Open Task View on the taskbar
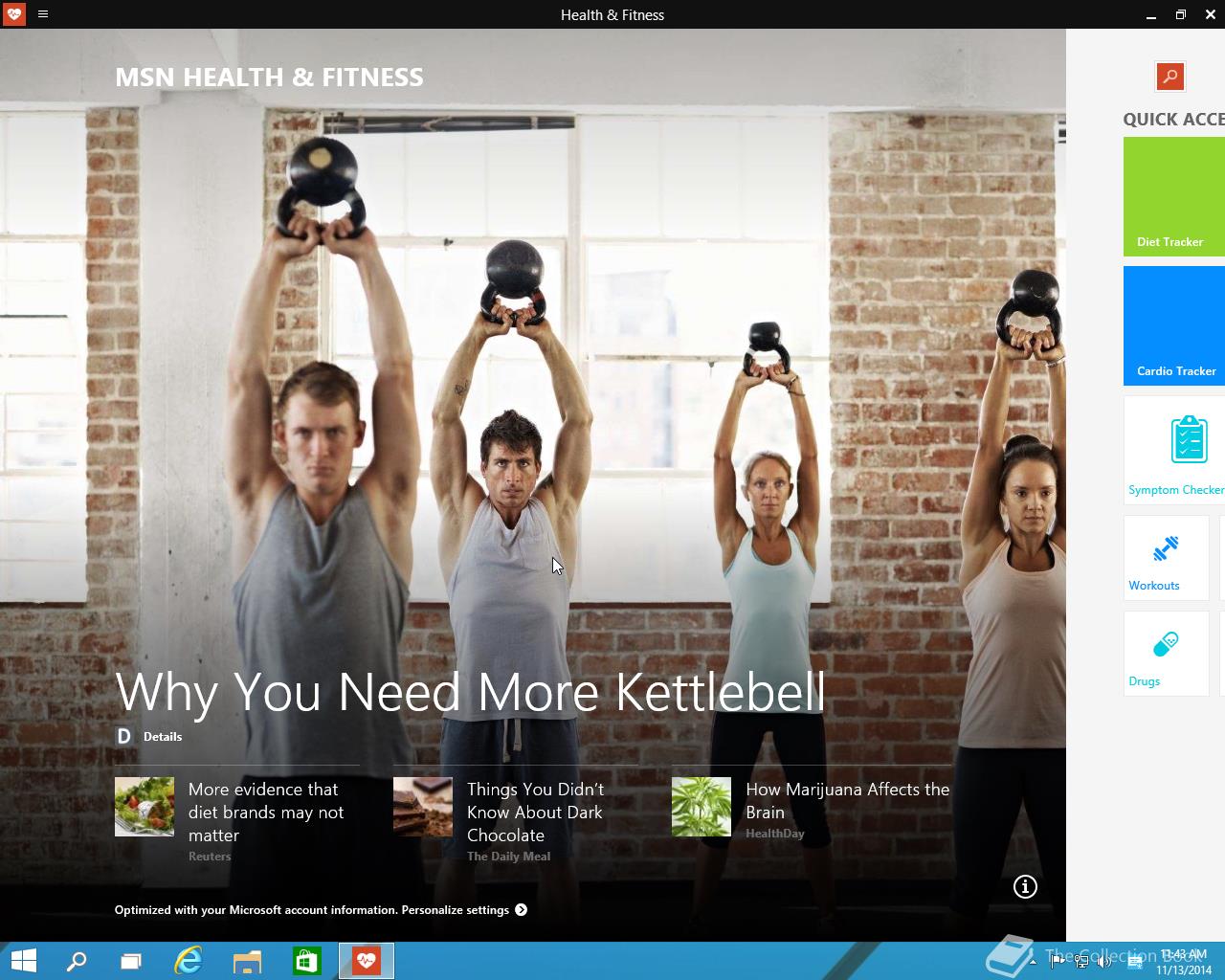This screenshot has width=1225, height=980. (131, 961)
